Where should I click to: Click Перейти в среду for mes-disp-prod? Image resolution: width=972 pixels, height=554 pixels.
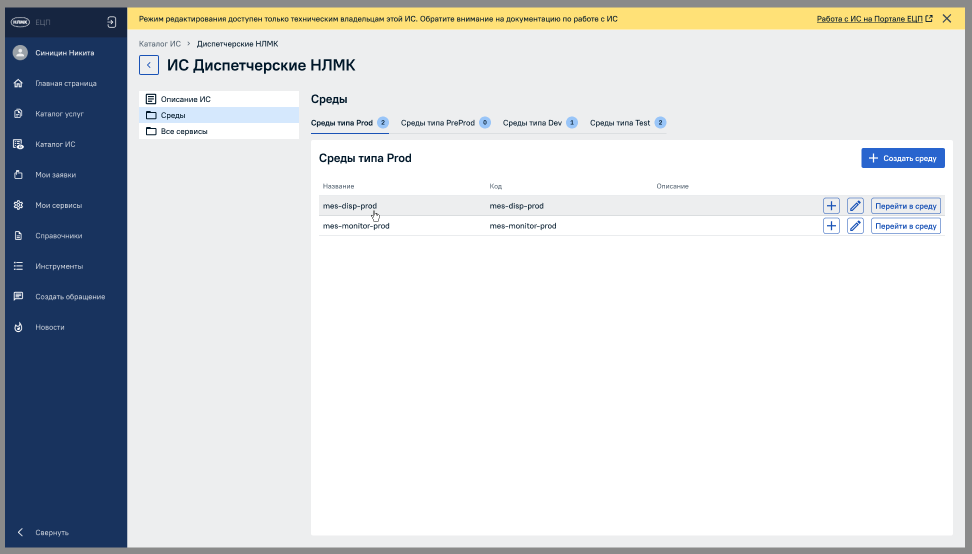point(905,205)
